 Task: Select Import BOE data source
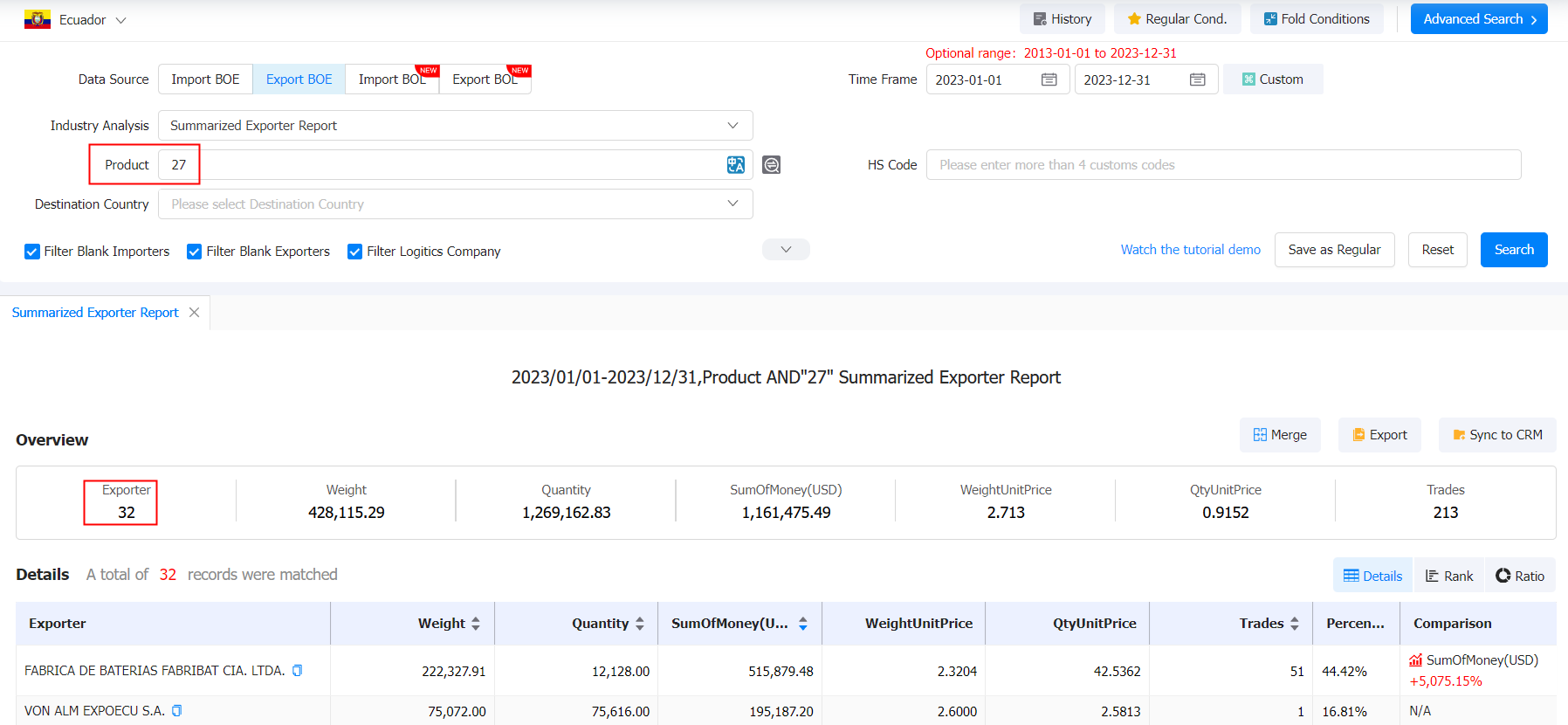[205, 79]
